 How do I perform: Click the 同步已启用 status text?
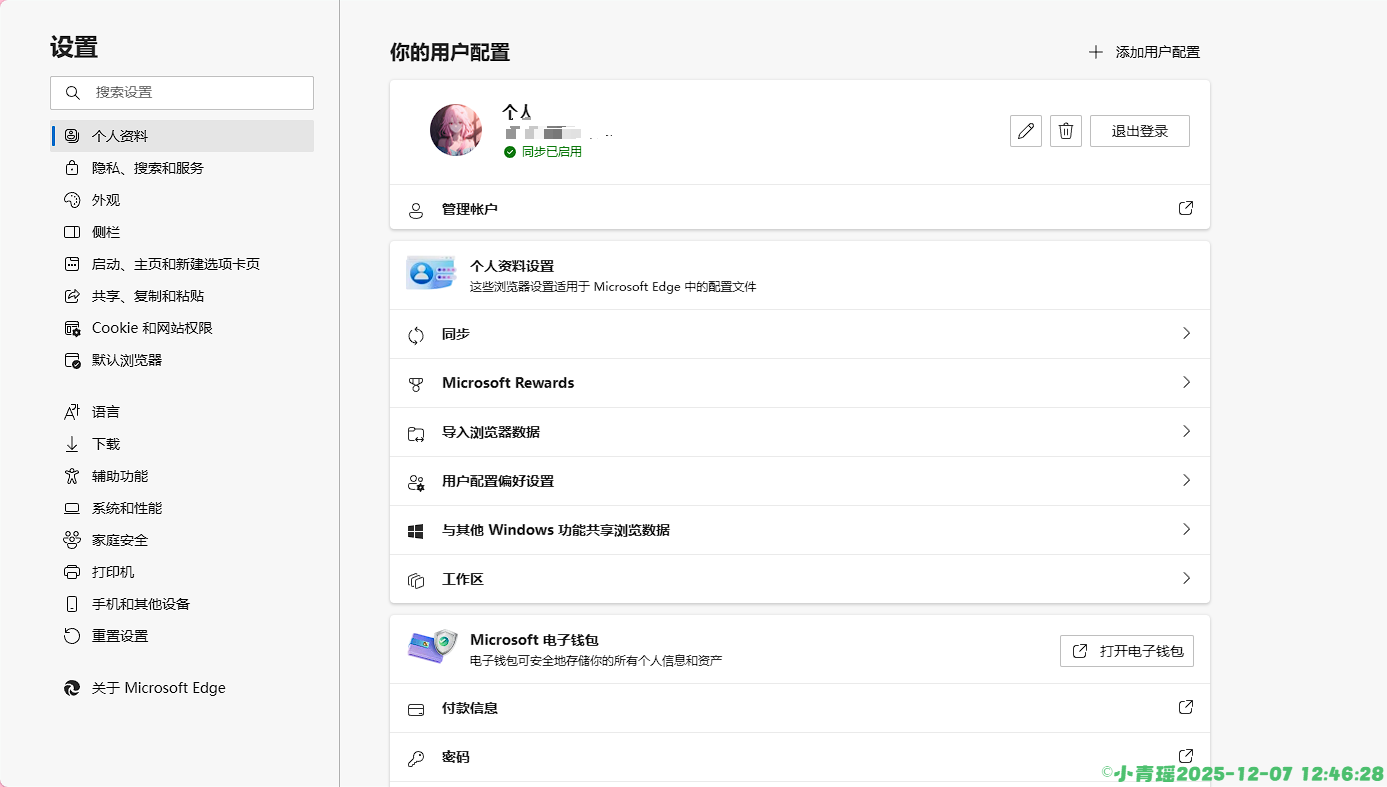pos(551,152)
